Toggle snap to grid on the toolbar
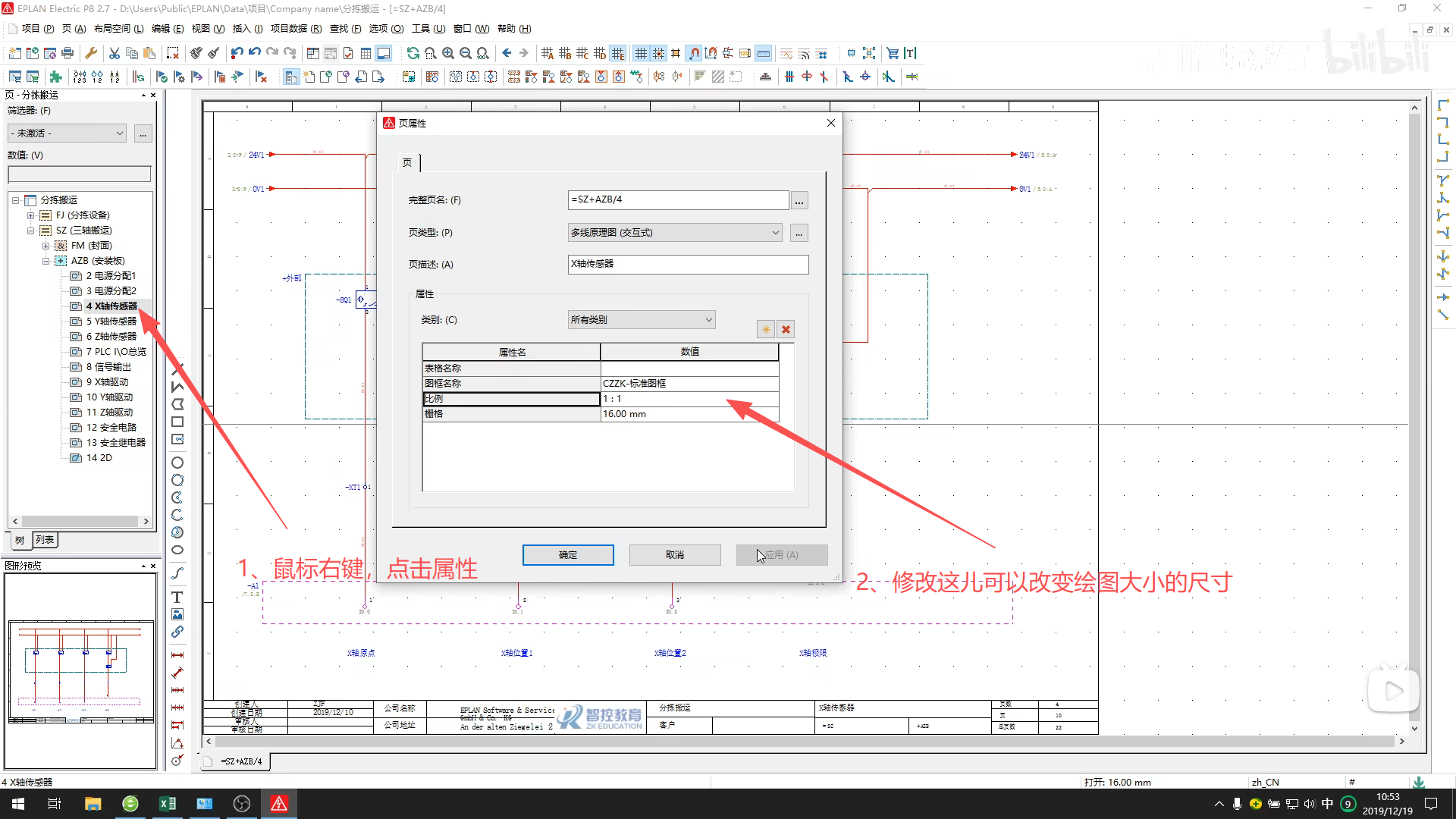1456x819 pixels. click(658, 53)
